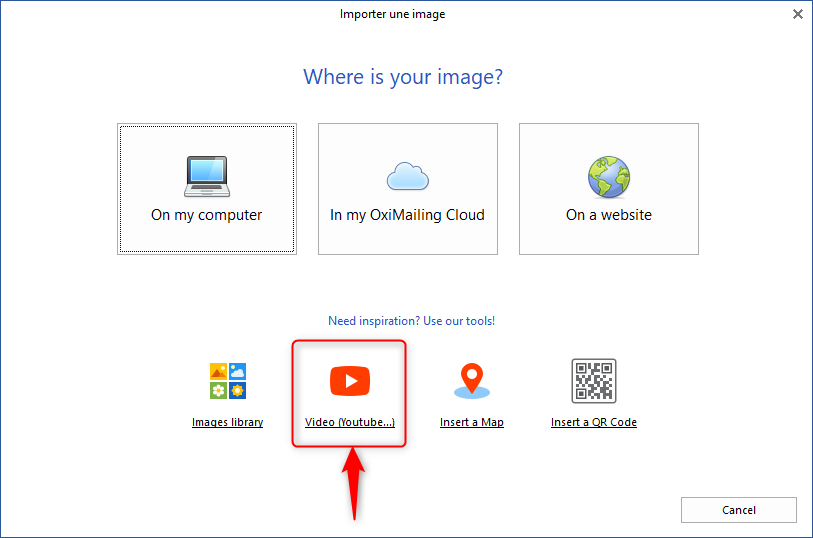Screen dimensions: 813x538
Task: Click the QR code icon
Action: click(594, 381)
